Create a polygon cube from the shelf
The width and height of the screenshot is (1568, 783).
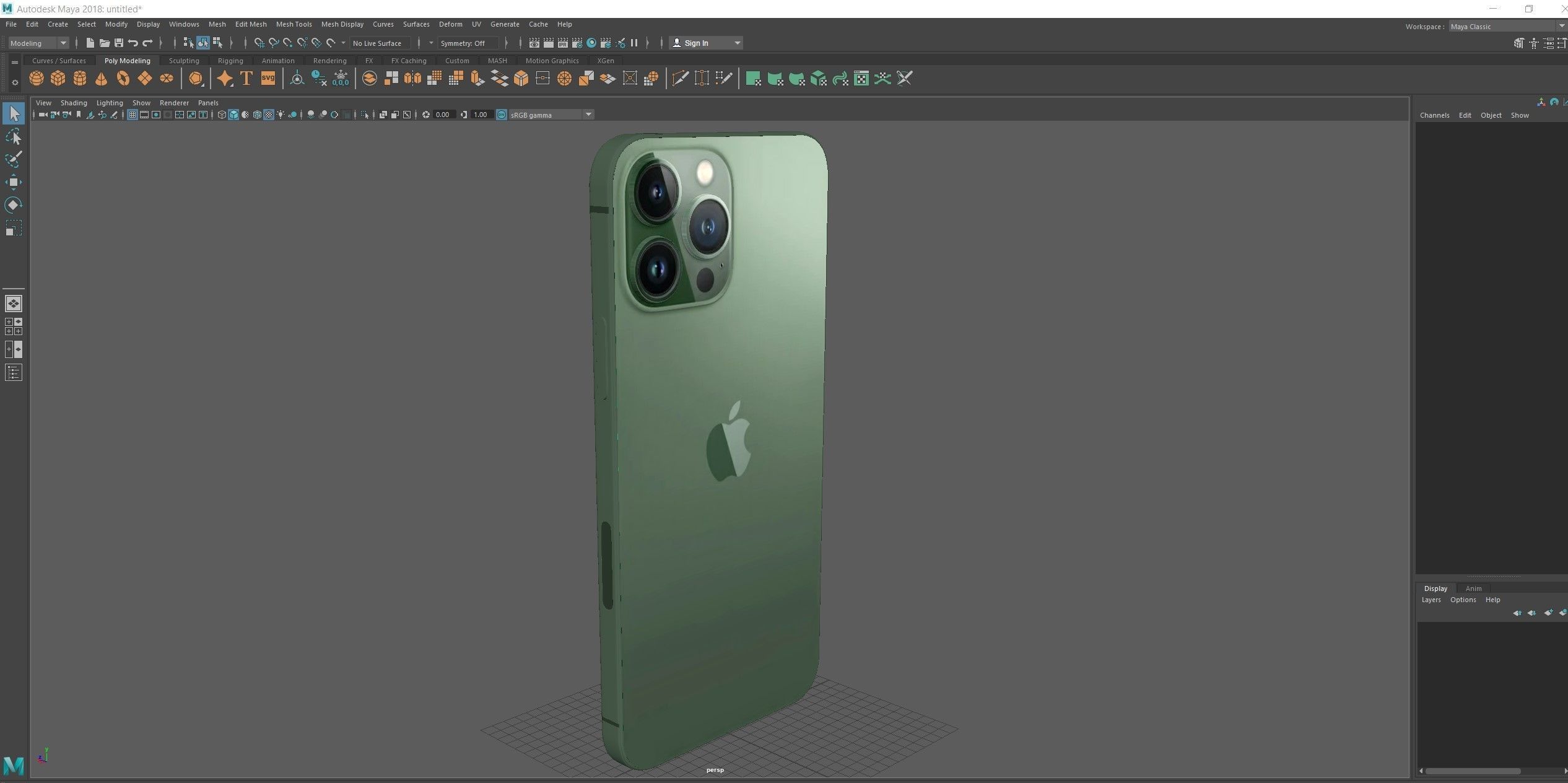(58, 79)
